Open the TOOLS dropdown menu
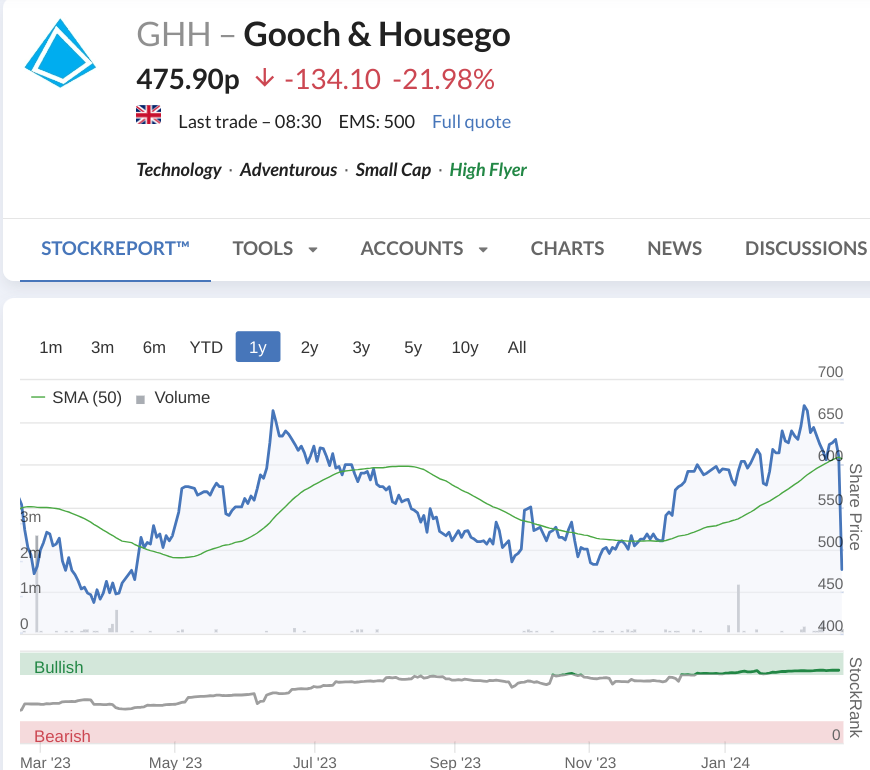Viewport: 870px width, 770px height. (x=275, y=249)
